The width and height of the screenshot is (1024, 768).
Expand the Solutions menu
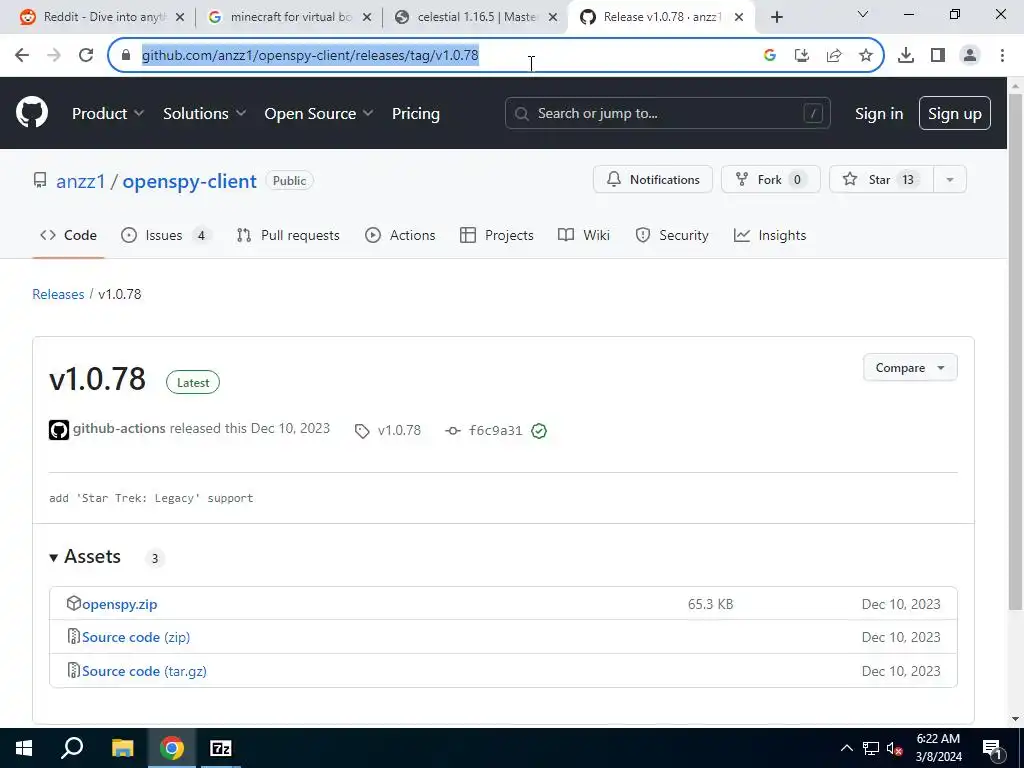pyautogui.click(x=204, y=114)
